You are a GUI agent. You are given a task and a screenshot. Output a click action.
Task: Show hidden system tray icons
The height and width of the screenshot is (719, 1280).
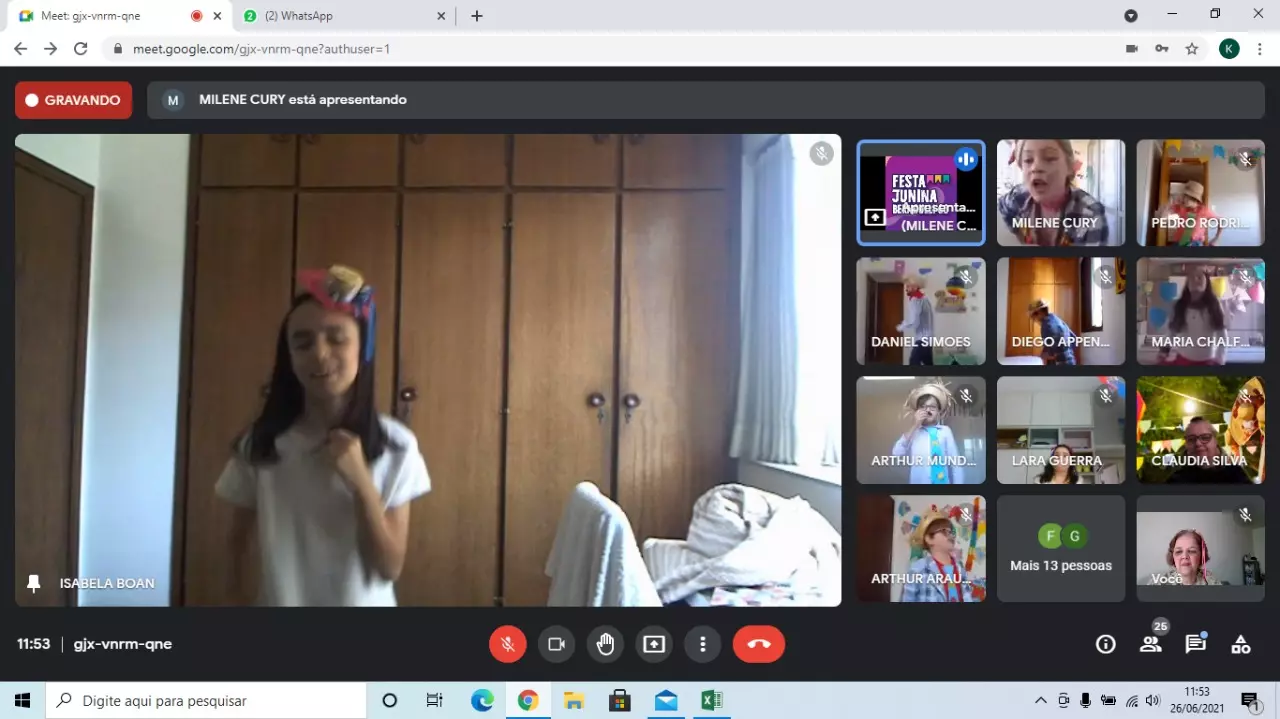[x=1040, y=700]
